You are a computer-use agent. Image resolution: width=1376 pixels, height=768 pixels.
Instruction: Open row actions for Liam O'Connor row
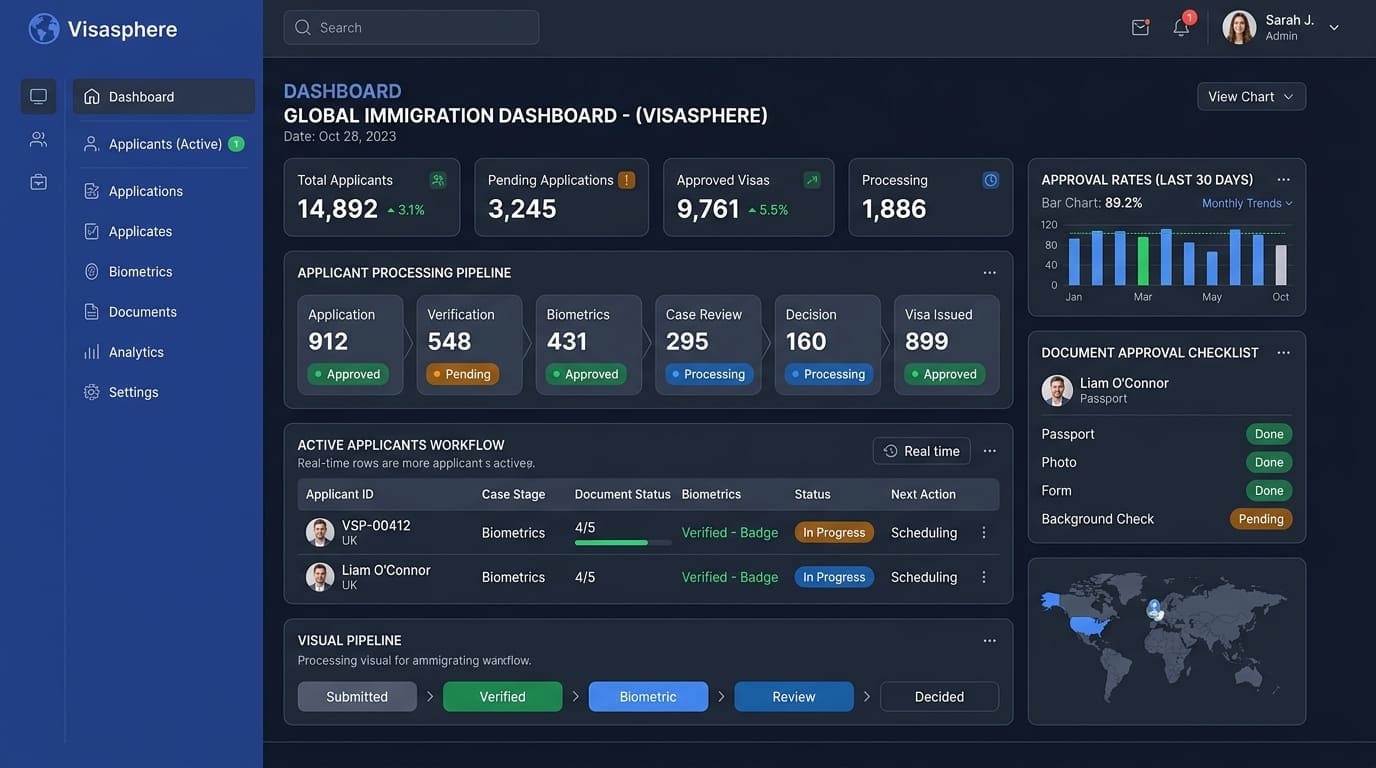984,577
